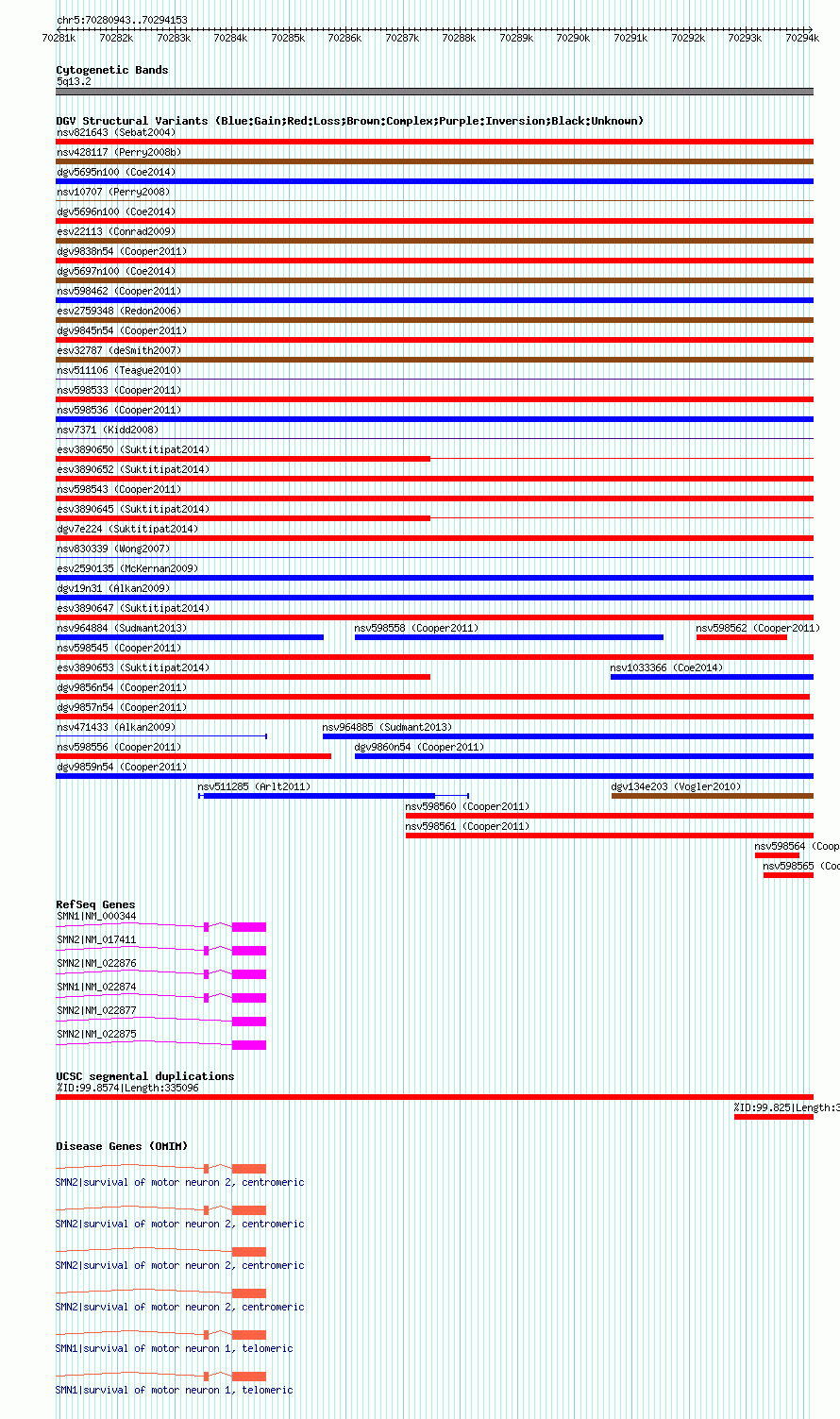Select the esv3890645 (Suktitipat2014) label
This screenshot has height=1419, width=840.
[x=133, y=510]
